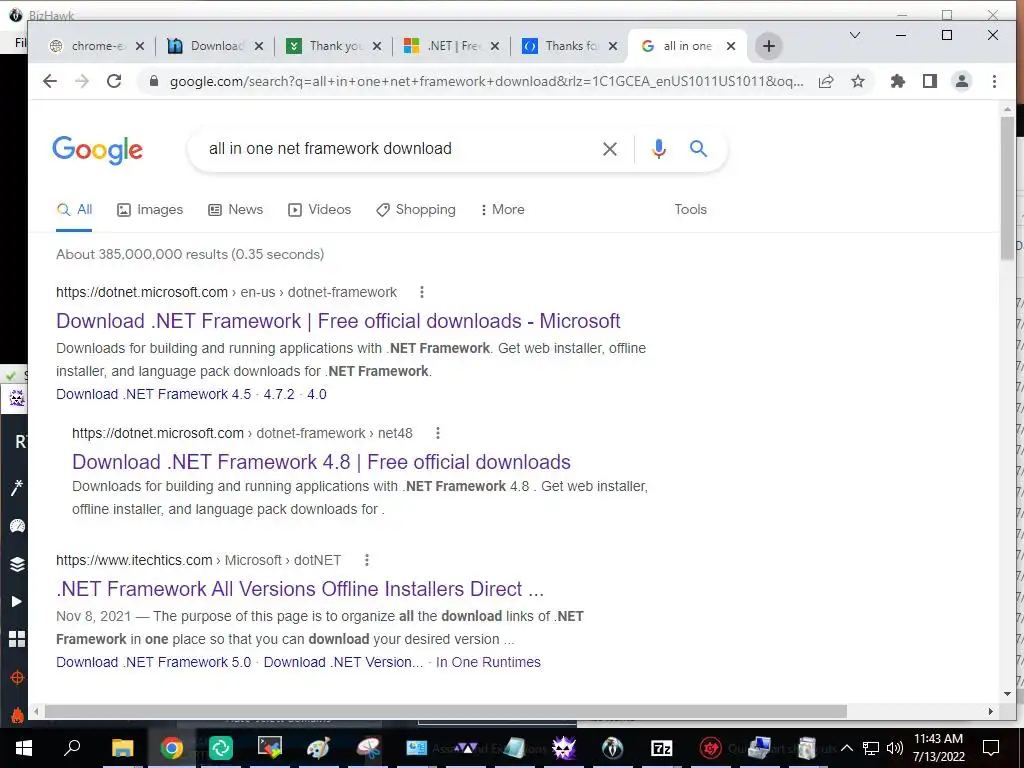
Task: Toggle Chrome's side panel
Action: [x=930, y=81]
